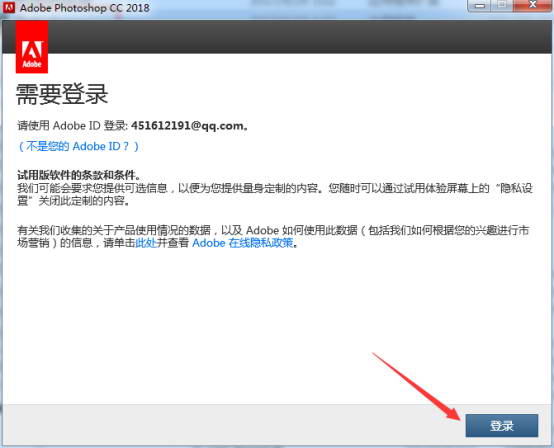554x448 pixels.
Task: Click the 需要登录 heading
Action: pyautogui.click(x=62, y=94)
